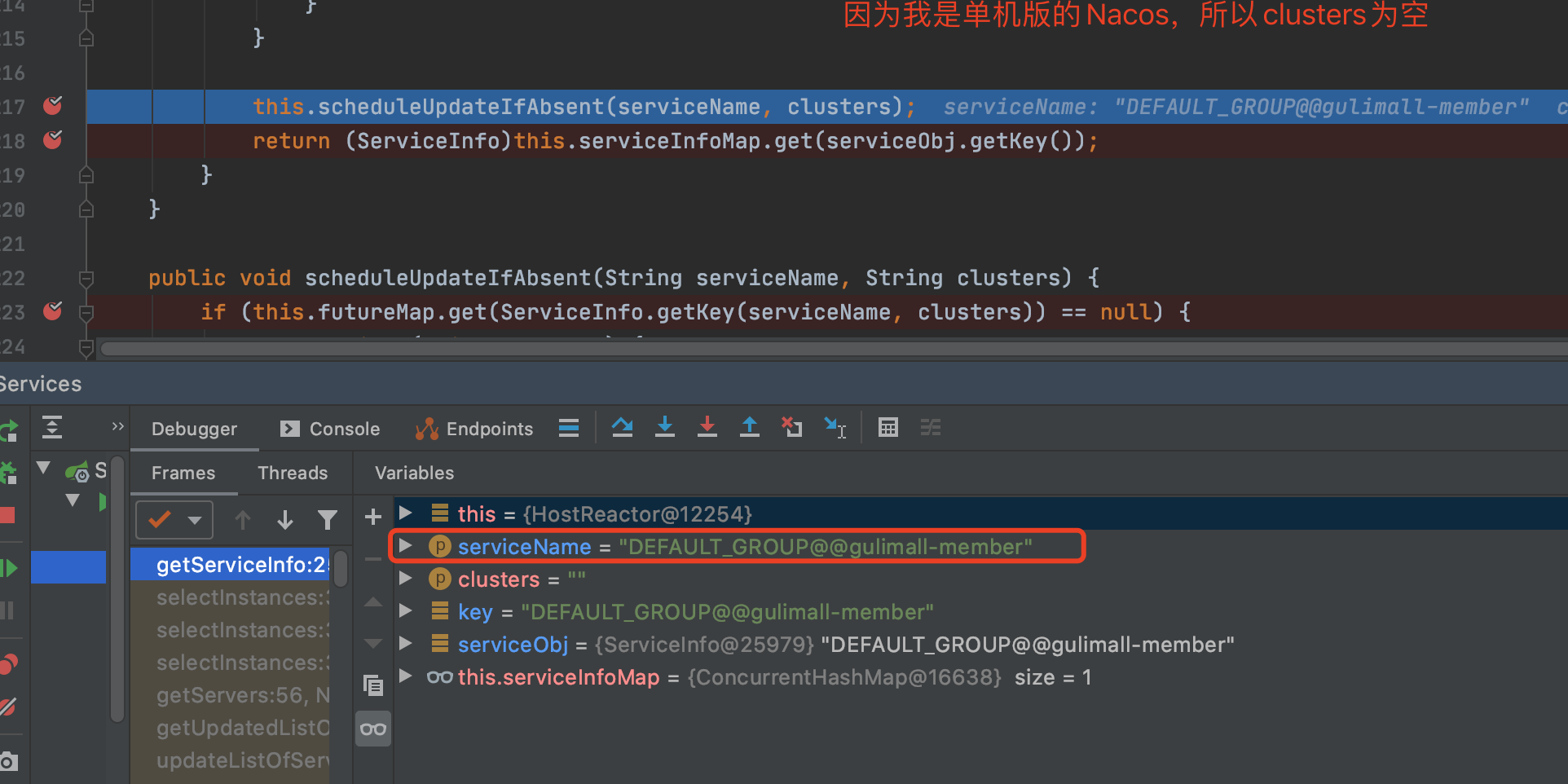The image size is (1568, 784).
Task: Add a new watch with the plus icon
Action: point(373,517)
